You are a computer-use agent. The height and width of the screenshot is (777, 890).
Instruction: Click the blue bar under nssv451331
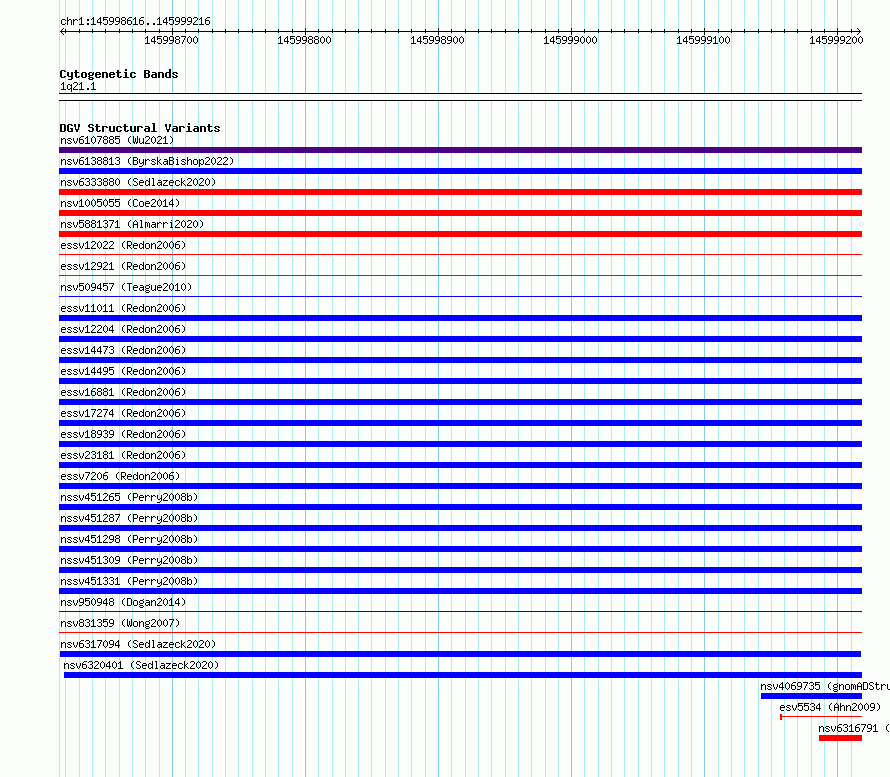point(460,591)
